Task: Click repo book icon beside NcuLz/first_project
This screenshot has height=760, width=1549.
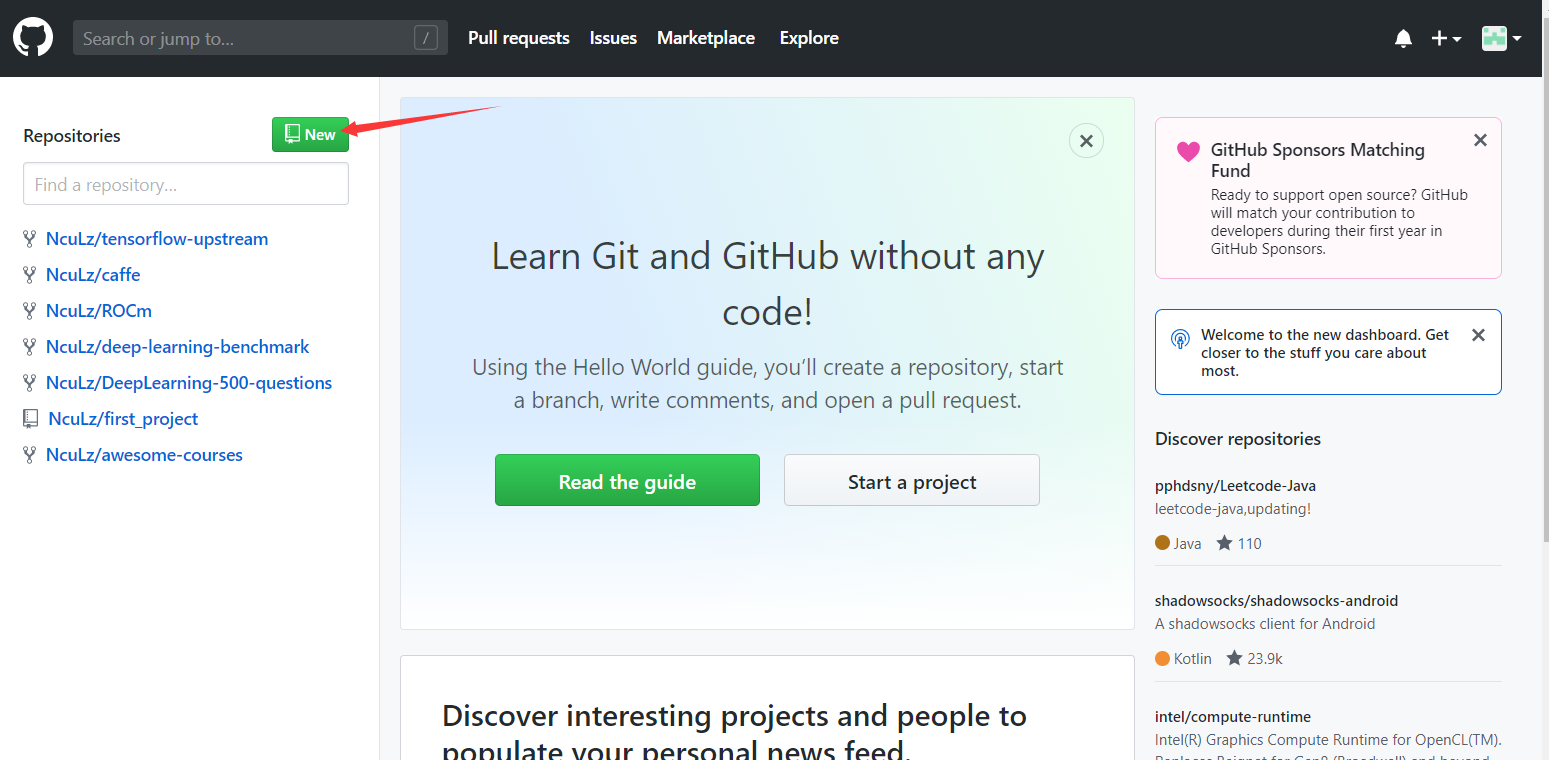Action: 31,419
